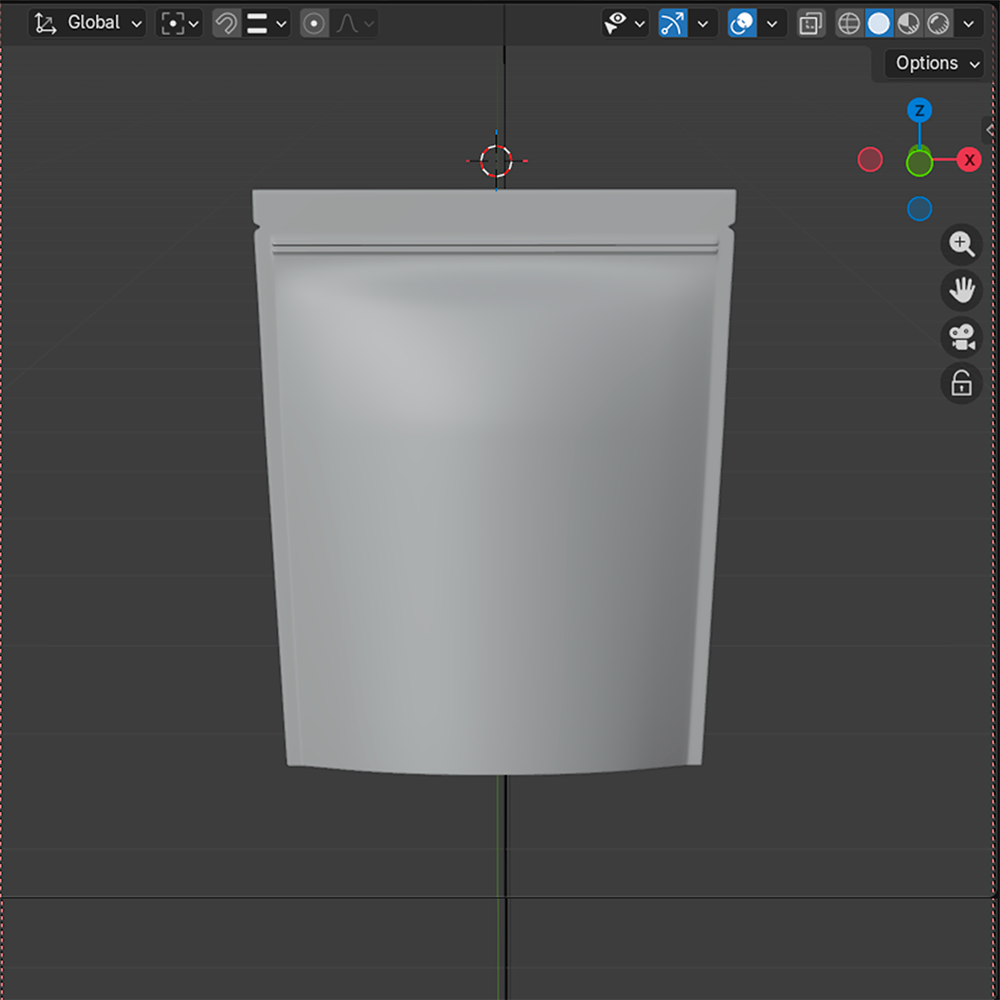1000x1000 pixels.
Task: Open the pivot point dropdown
Action: click(179, 23)
